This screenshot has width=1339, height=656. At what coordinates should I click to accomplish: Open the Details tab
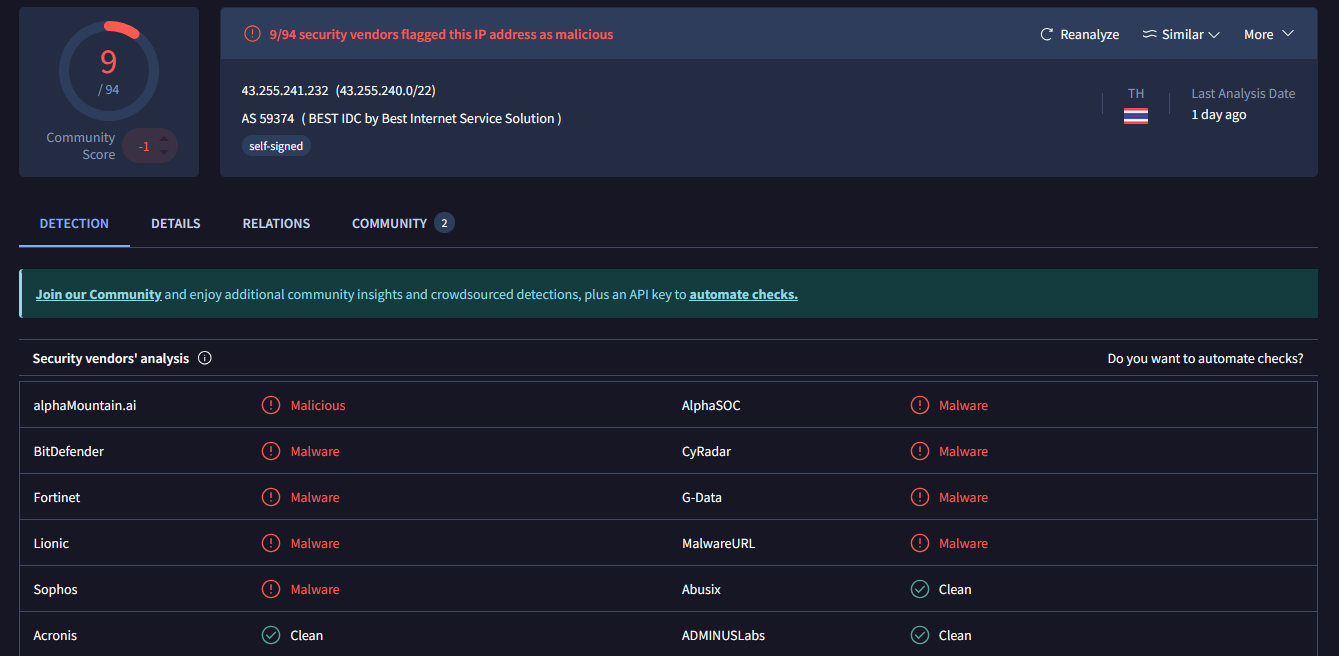pyautogui.click(x=176, y=223)
